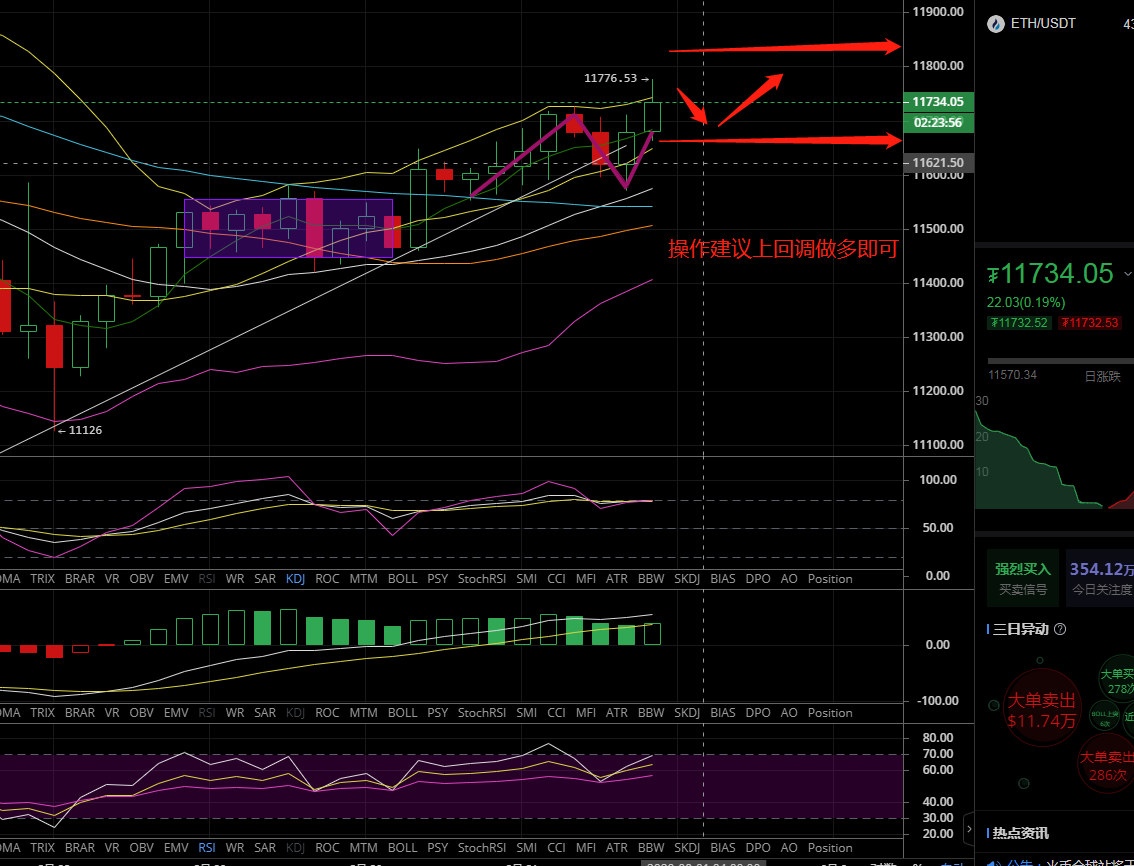Click the exchange logo beside ETH/USDT
The width and height of the screenshot is (1134, 866).
pos(995,24)
